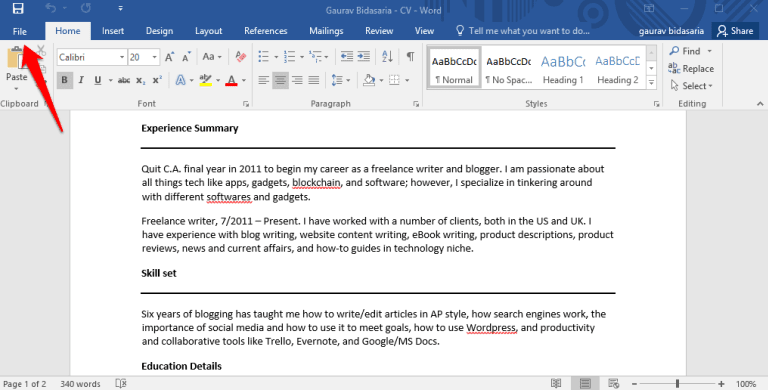Switch to the Layout tab
This screenshot has width=768, height=390.
(209, 31)
